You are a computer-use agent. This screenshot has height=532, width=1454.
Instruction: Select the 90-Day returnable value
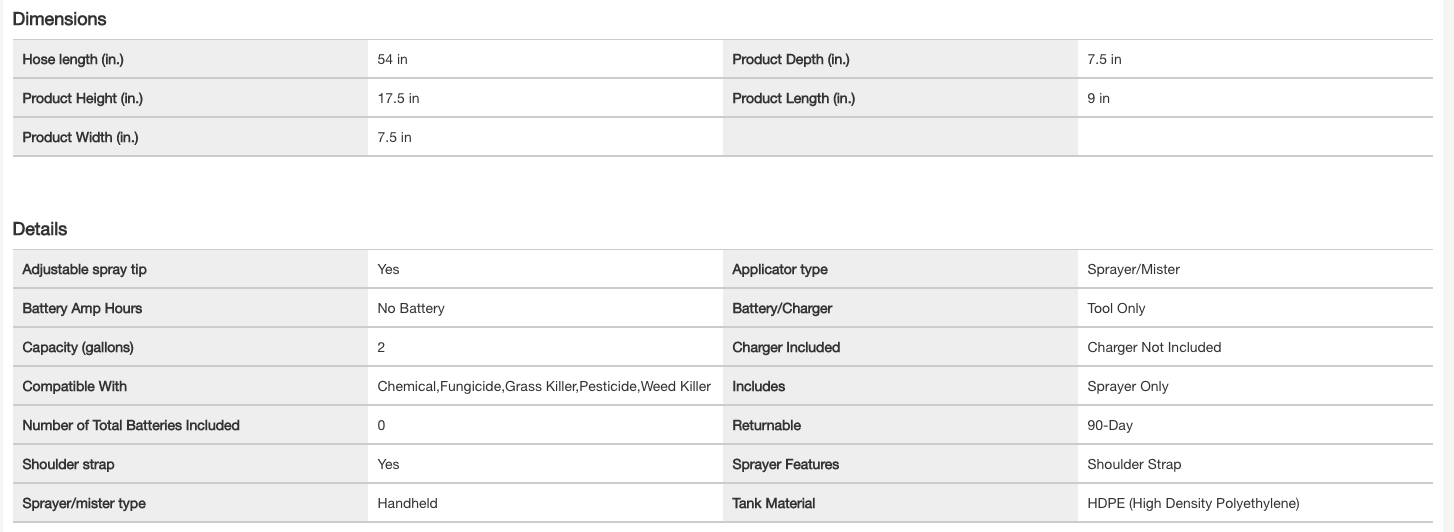(x=1110, y=425)
